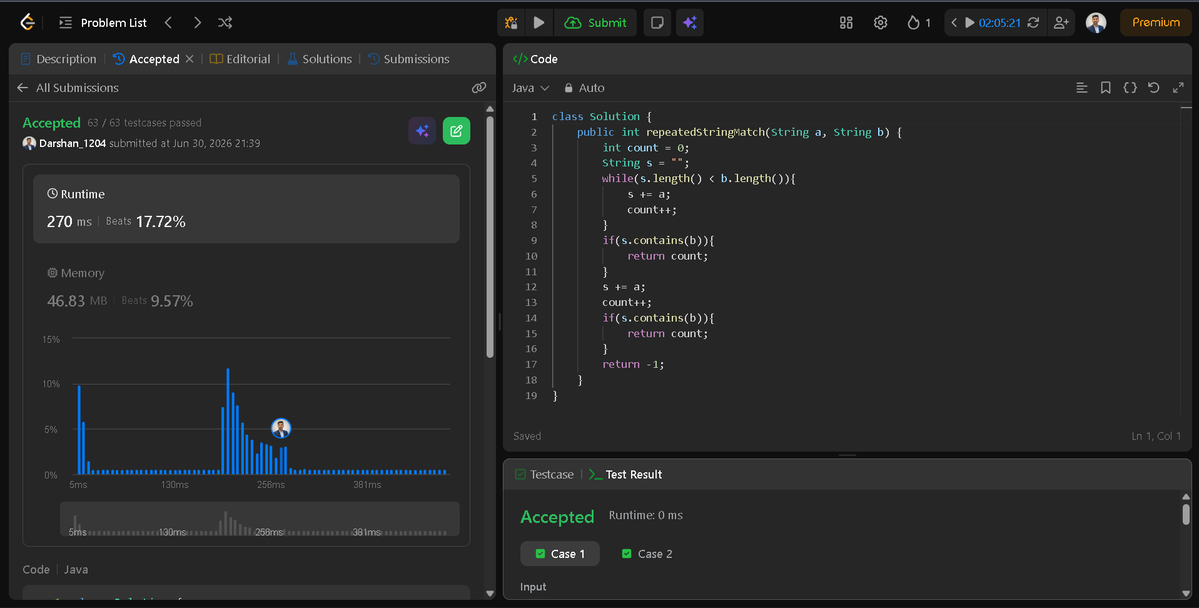Viewport: 1199px width, 608px height.
Task: Select the Accepted tab
Action: coord(146,59)
